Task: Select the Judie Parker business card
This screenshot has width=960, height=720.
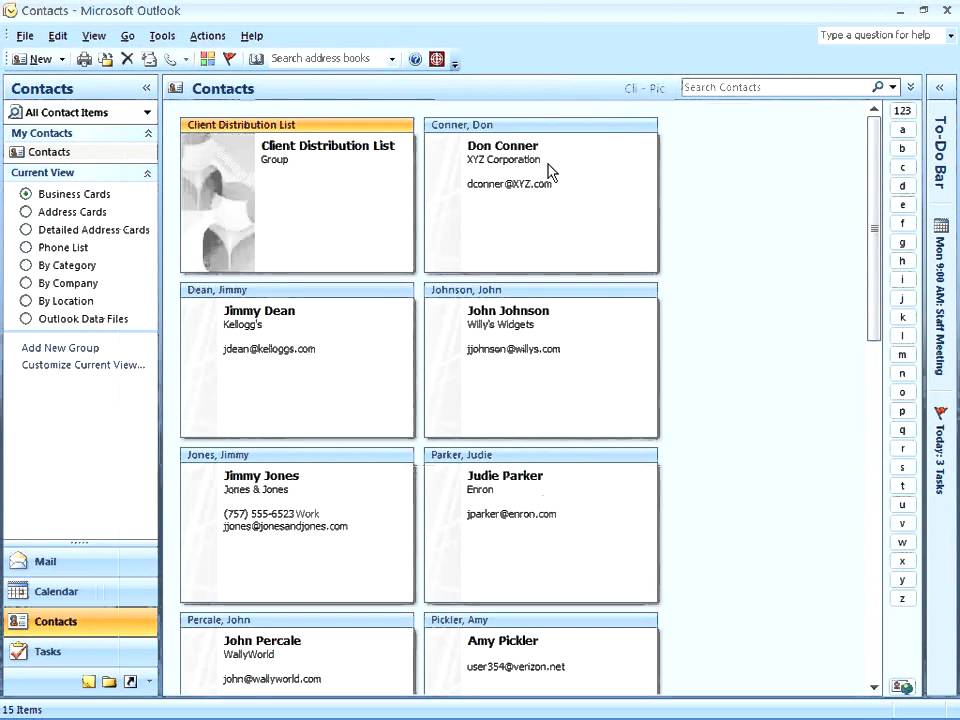Action: click(541, 525)
